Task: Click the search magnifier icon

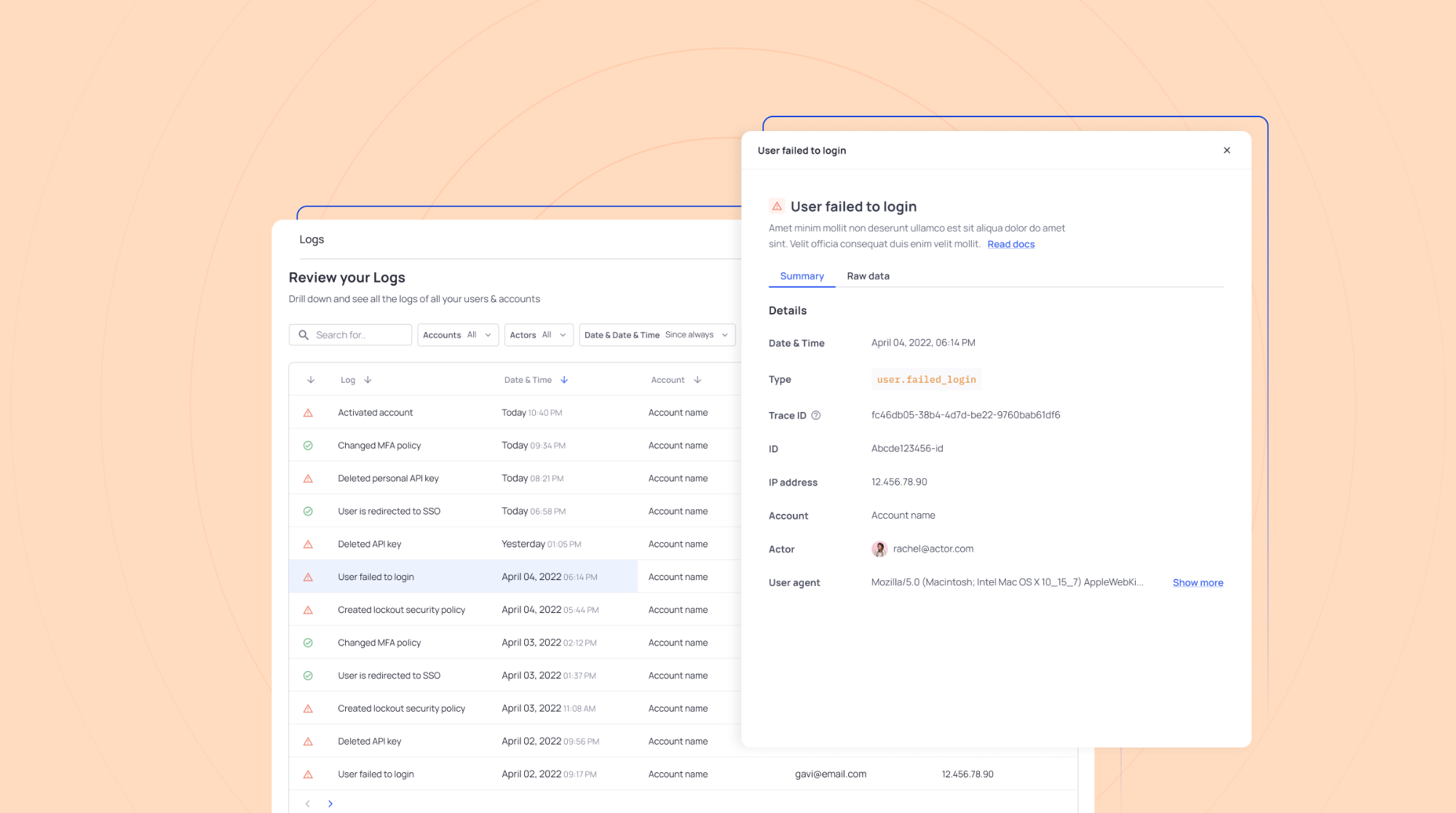Action: tap(304, 335)
